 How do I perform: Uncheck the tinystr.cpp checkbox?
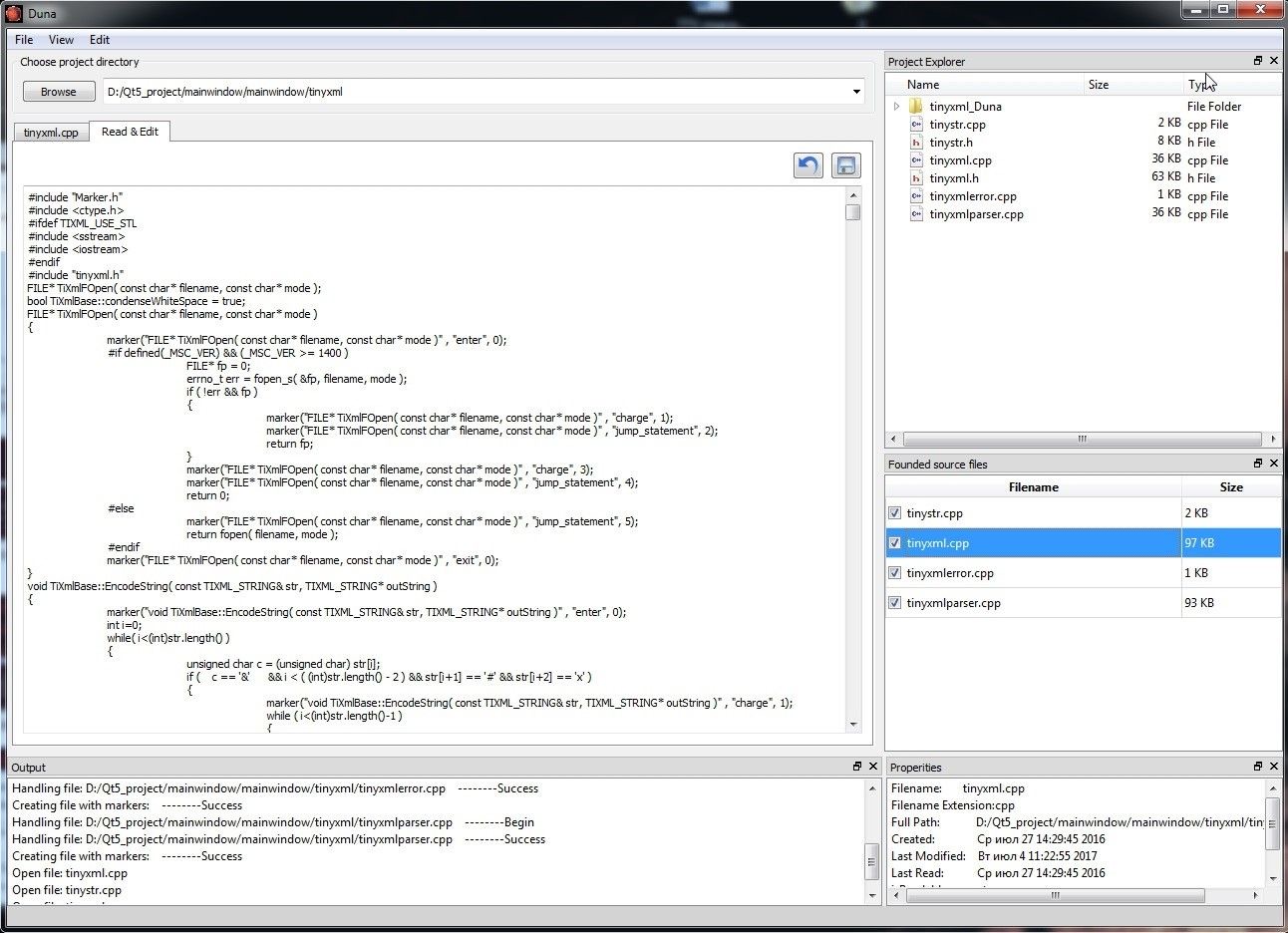[894, 513]
